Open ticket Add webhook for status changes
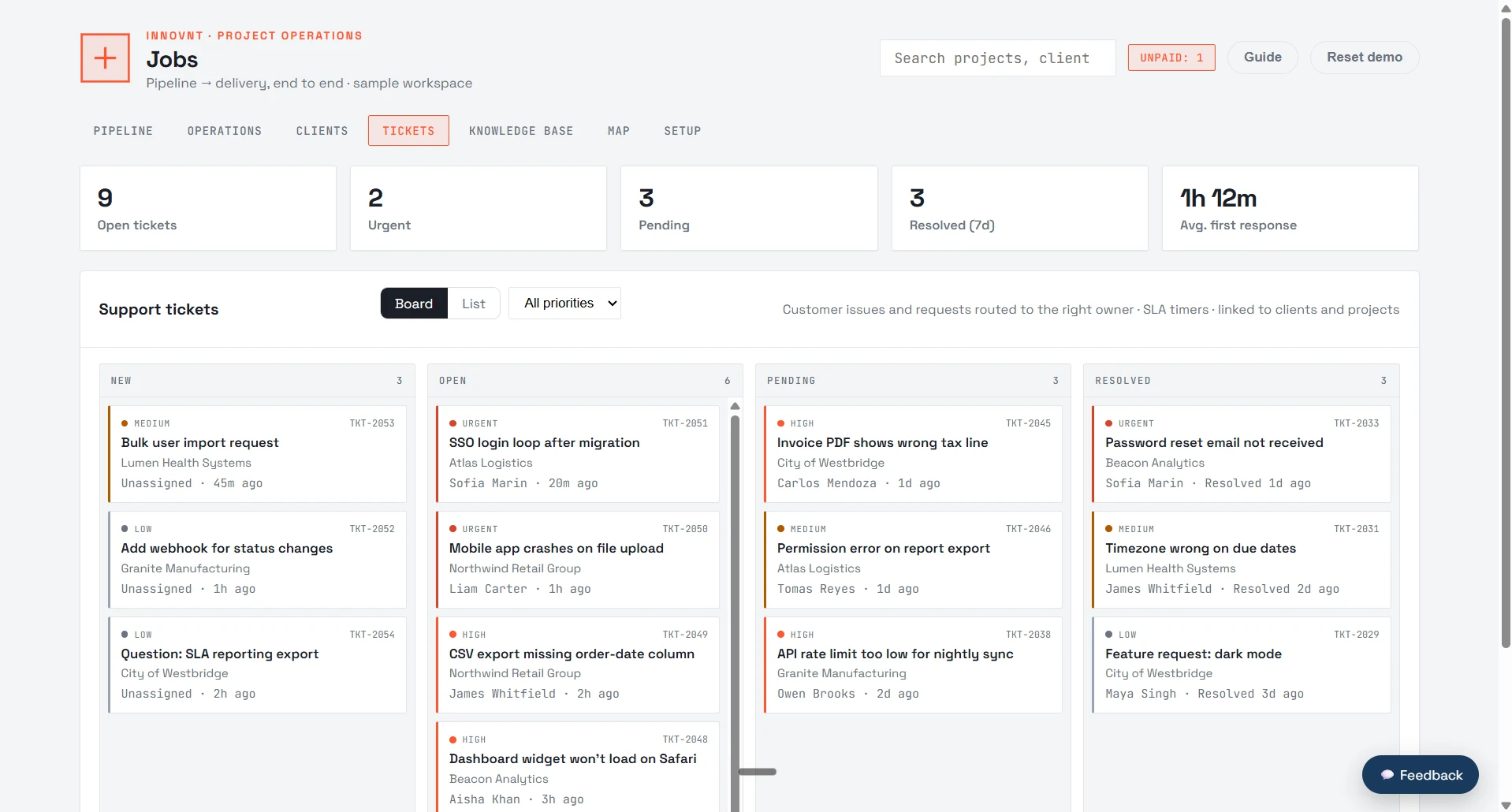 (x=257, y=560)
